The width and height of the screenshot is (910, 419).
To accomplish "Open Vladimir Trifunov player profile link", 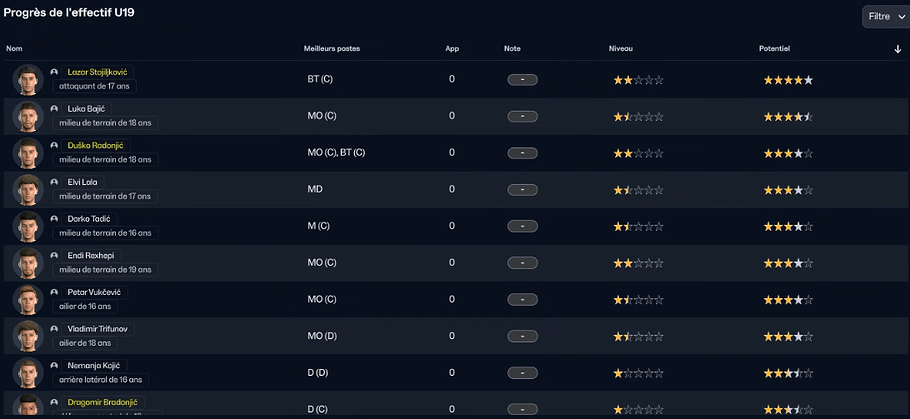I will point(97,328).
